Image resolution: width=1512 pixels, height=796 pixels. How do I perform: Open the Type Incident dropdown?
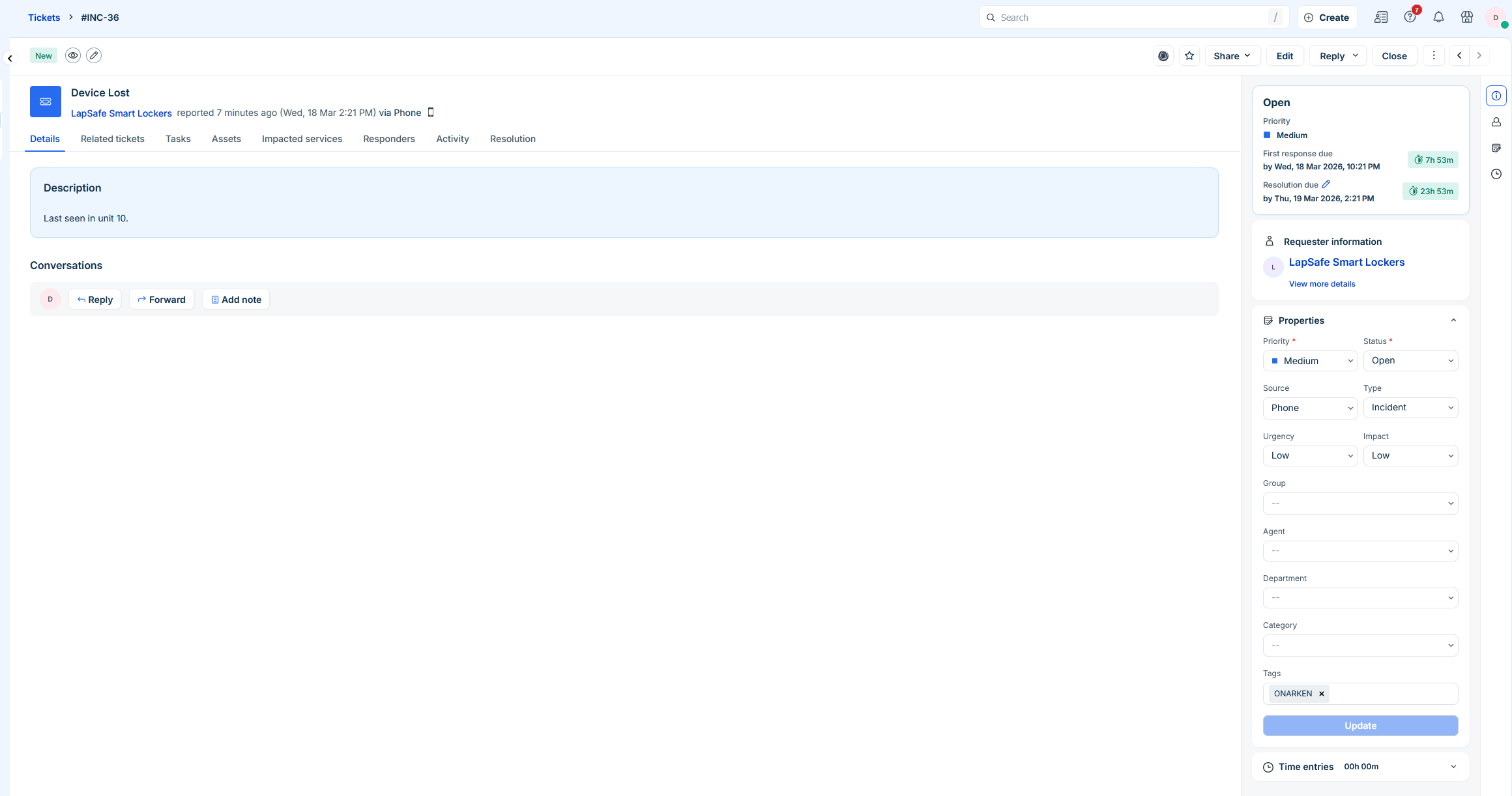1410,408
